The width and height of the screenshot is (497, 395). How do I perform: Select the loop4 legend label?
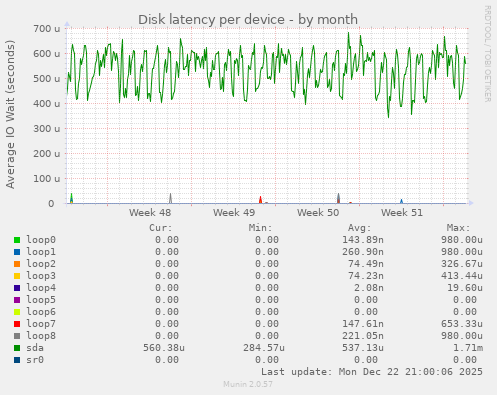pyautogui.click(x=41, y=288)
